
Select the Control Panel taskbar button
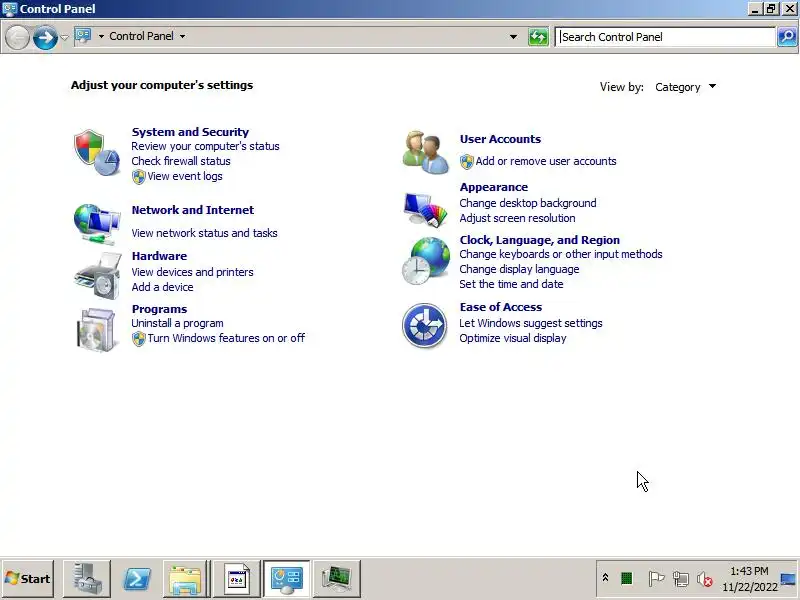pos(287,579)
